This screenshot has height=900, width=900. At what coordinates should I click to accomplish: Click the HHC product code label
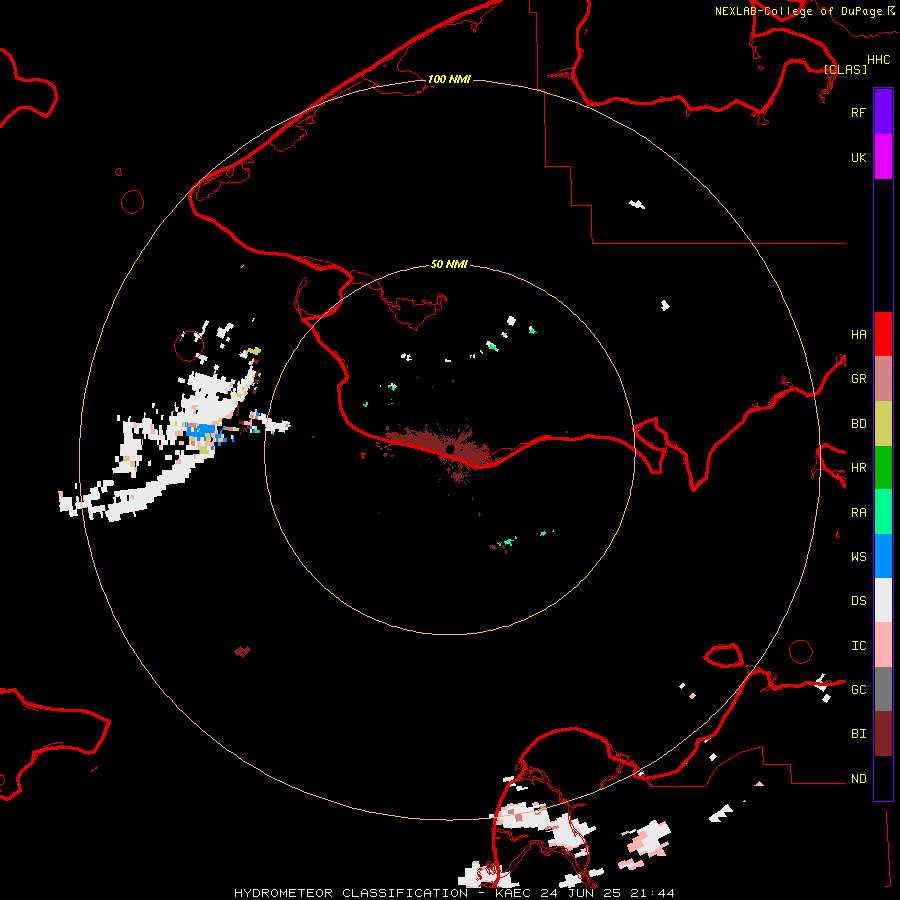point(879,60)
